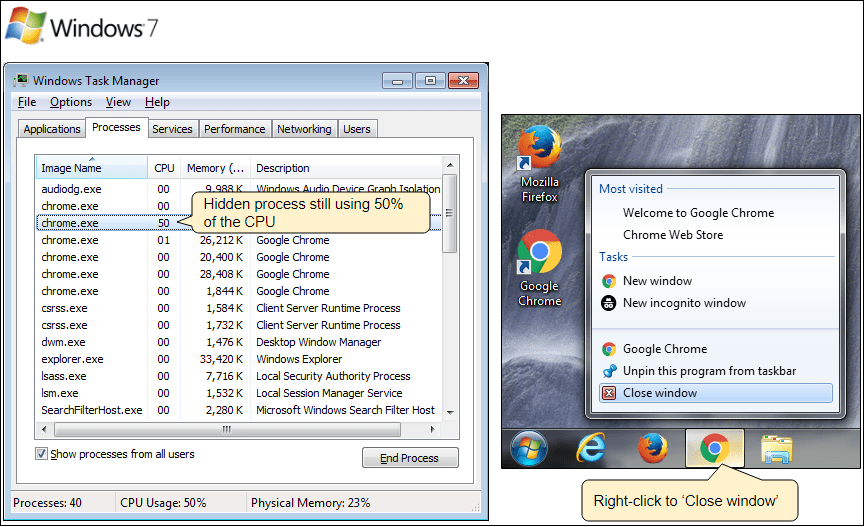864x527 pixels.
Task: Sort by CPU column header
Action: (164, 168)
